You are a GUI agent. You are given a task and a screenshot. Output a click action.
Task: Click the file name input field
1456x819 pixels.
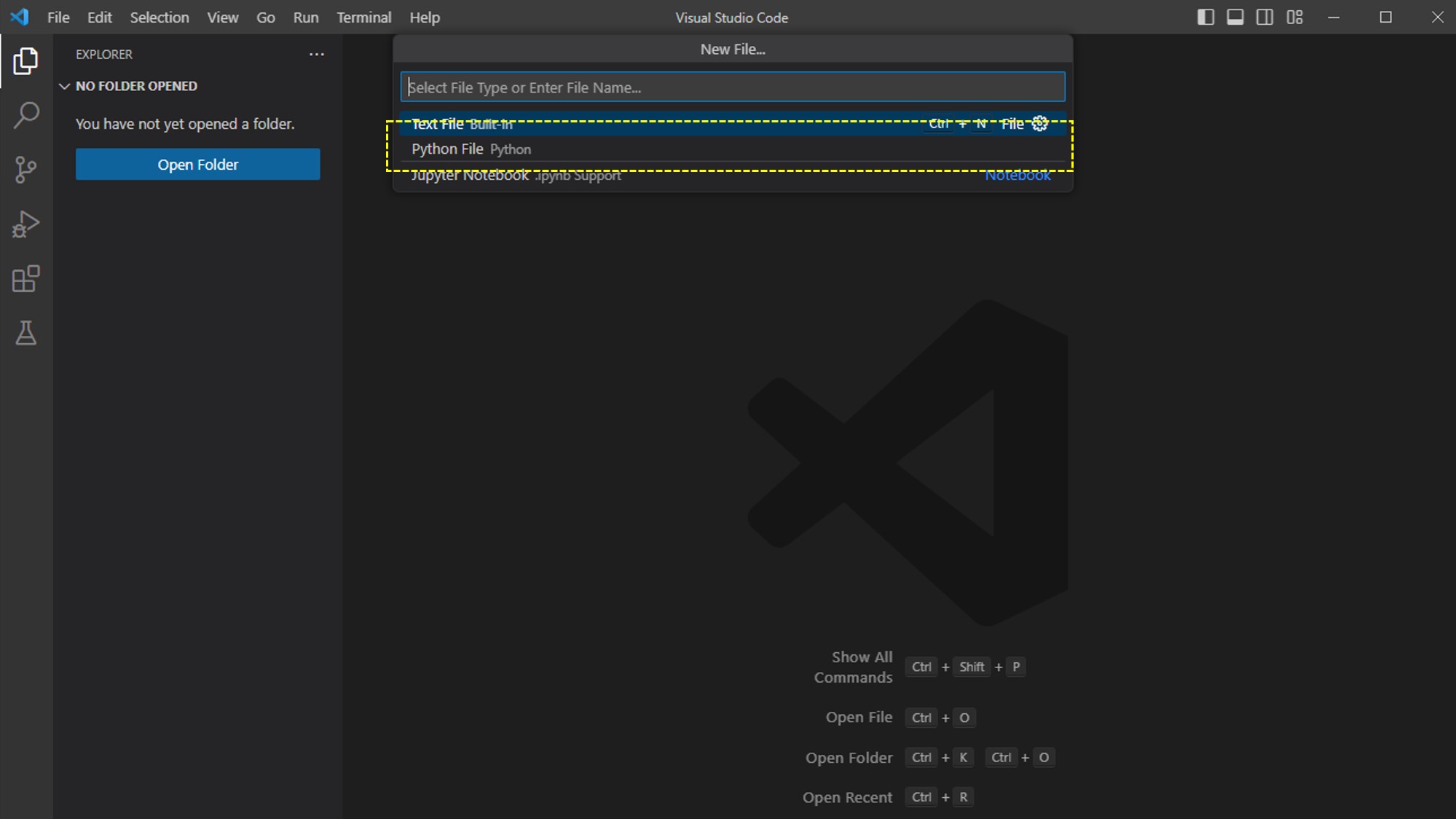(731, 86)
